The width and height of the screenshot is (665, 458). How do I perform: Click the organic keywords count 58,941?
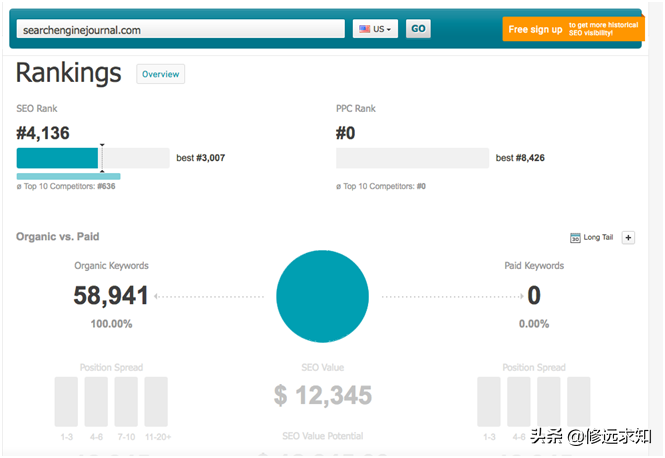[111, 296]
